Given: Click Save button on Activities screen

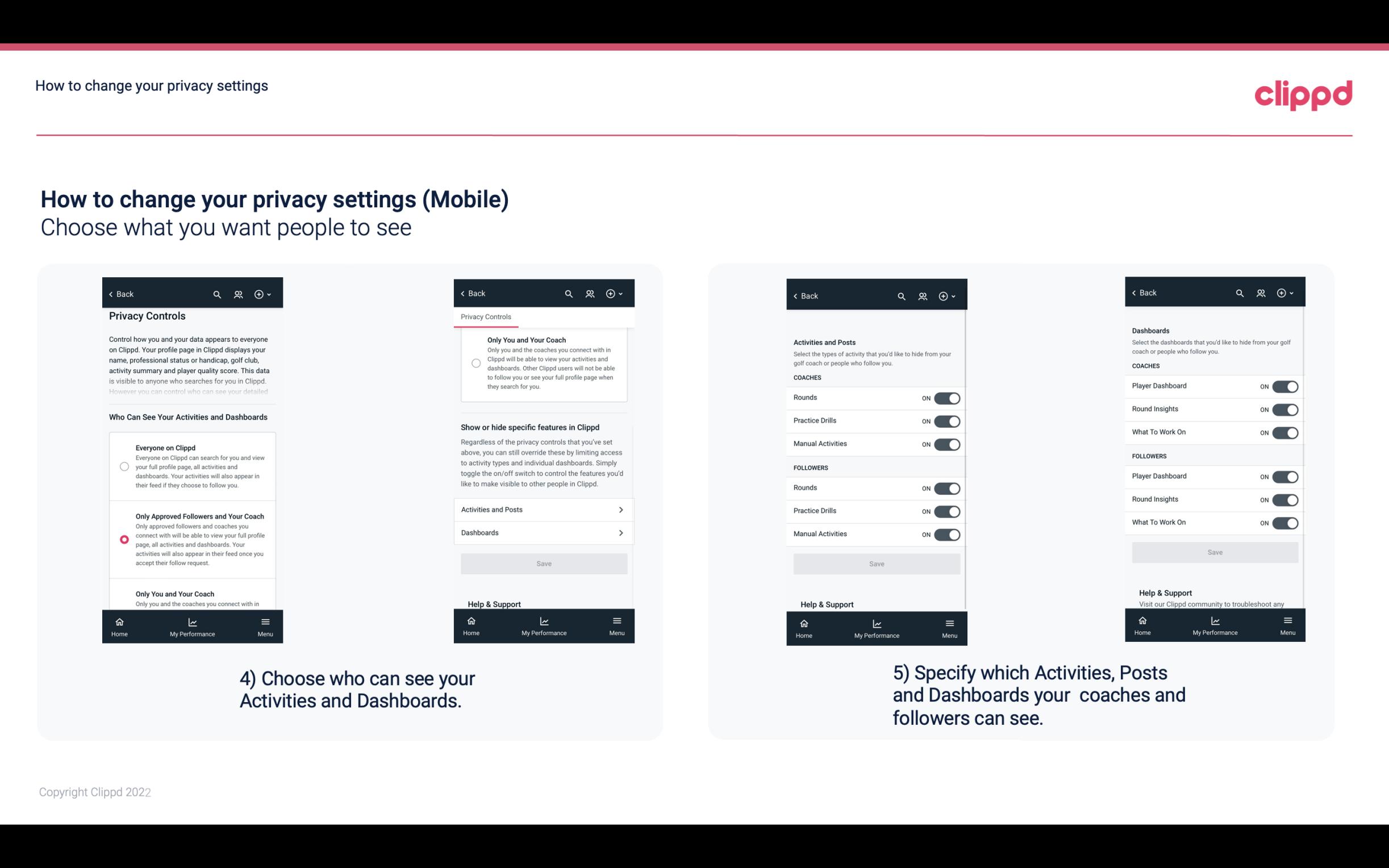Looking at the screenshot, I should pos(875,562).
